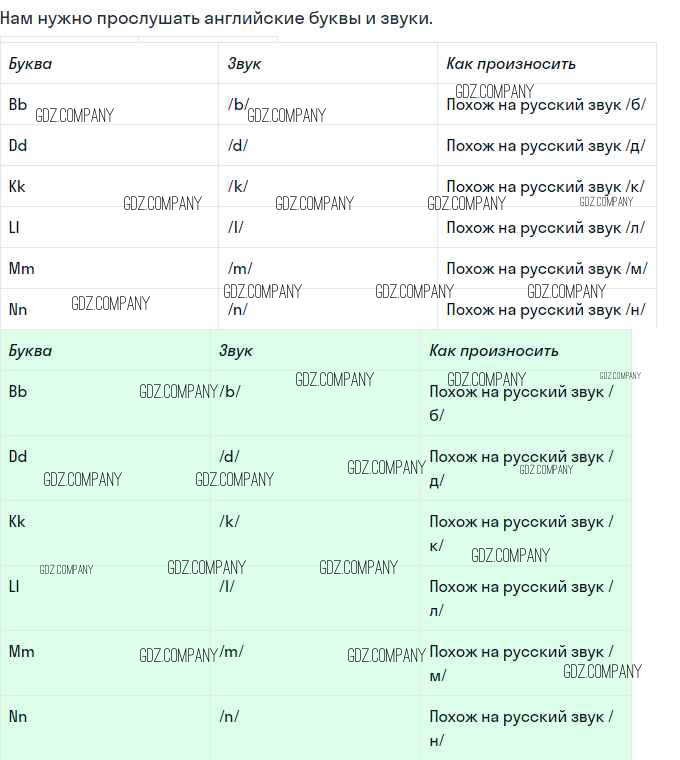680x760 pixels.
Task: Click the /m/ sound cell in the green table
Action: [x=232, y=651]
